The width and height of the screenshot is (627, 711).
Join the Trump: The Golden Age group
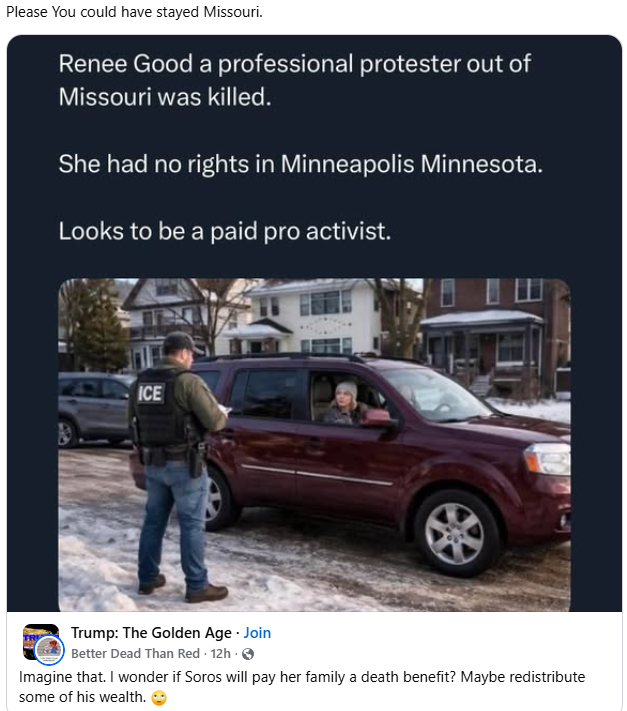point(257,633)
